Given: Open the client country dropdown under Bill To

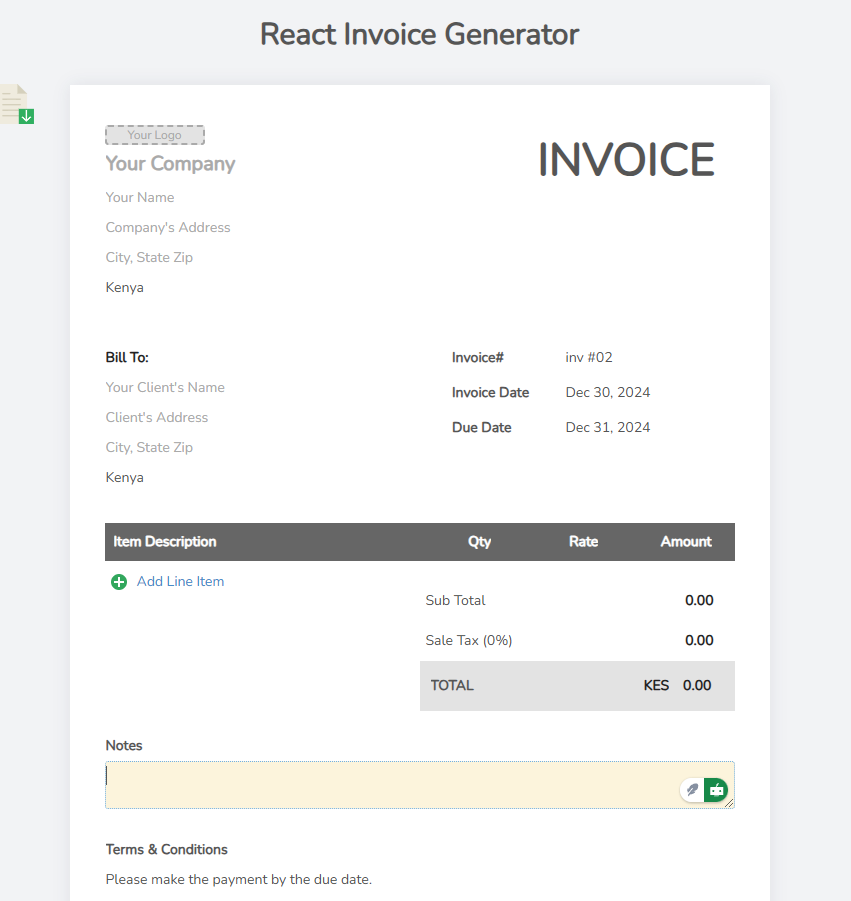Looking at the screenshot, I should (x=125, y=478).
